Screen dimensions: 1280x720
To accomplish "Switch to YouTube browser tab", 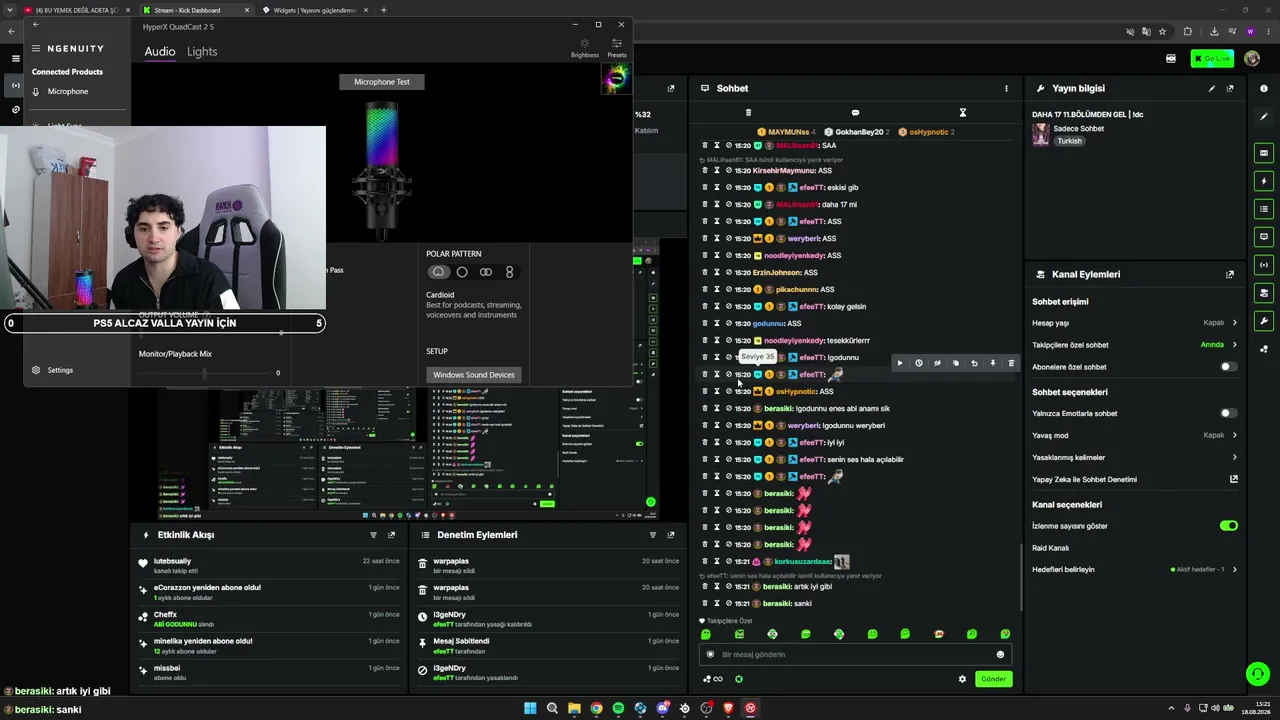I will pos(77,10).
